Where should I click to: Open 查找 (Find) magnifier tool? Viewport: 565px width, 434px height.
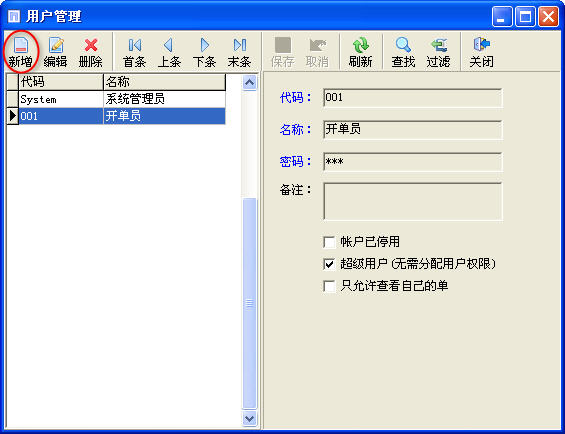tap(403, 52)
